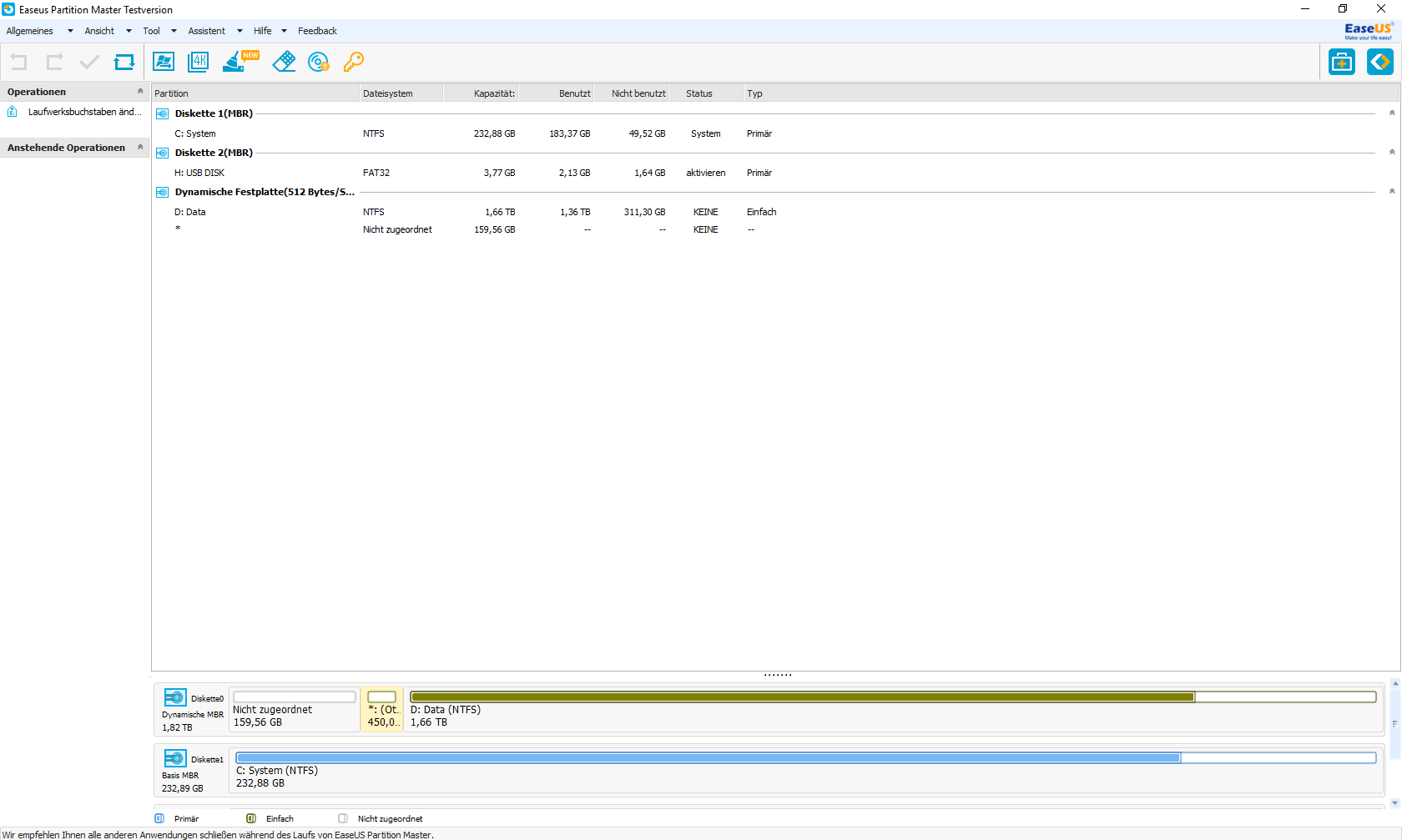Screen dimensions: 1402x840
Task: Open the Migrate OS tool icon
Action: coord(164,62)
